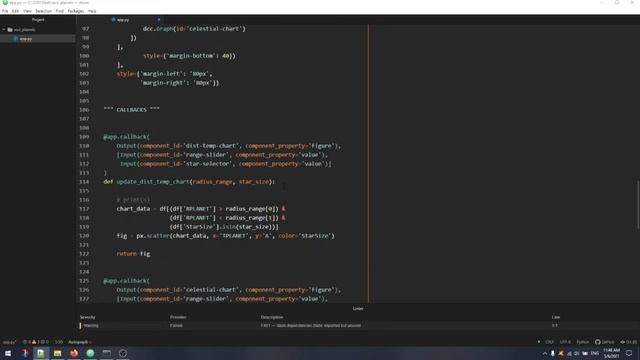The image size is (640, 360).
Task: Click line number 114 in the gutter
Action: pyautogui.click(x=84, y=182)
